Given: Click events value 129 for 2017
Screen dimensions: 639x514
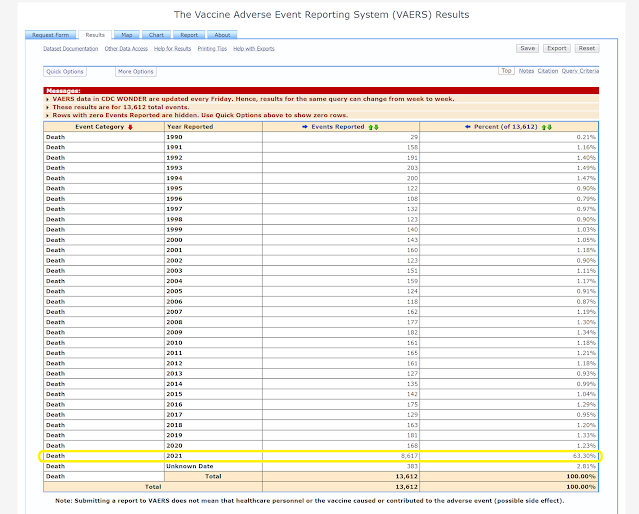Looking at the screenshot, I should click(x=412, y=415).
